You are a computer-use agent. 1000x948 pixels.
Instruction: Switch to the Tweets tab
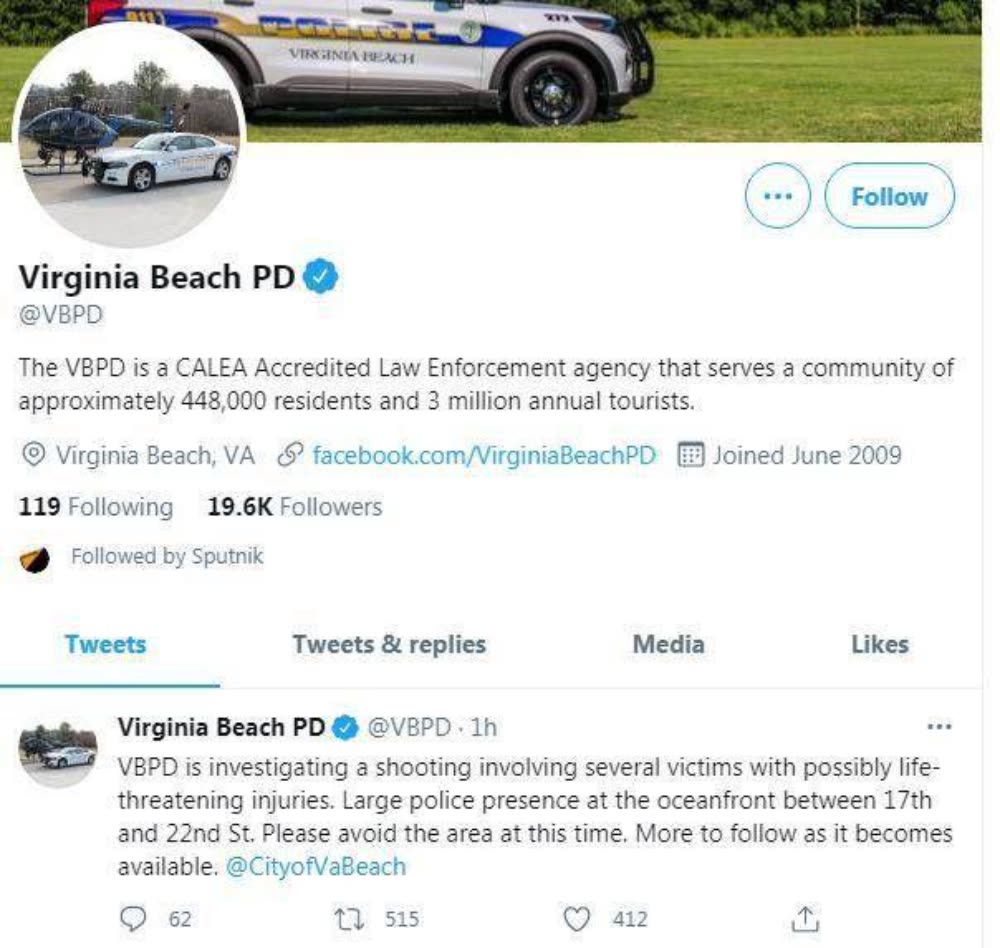coord(105,645)
